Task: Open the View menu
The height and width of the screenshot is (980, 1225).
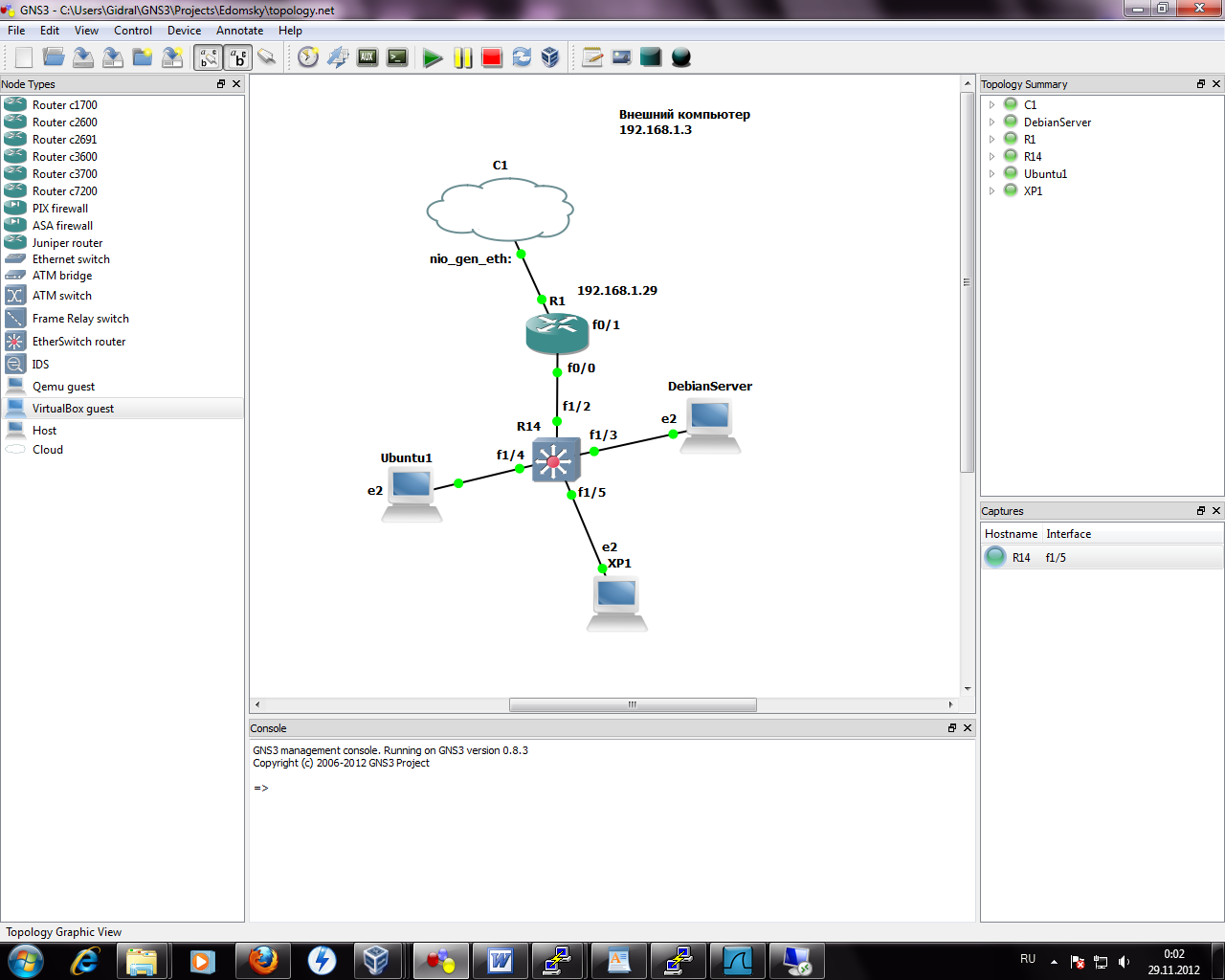Action: click(x=86, y=31)
